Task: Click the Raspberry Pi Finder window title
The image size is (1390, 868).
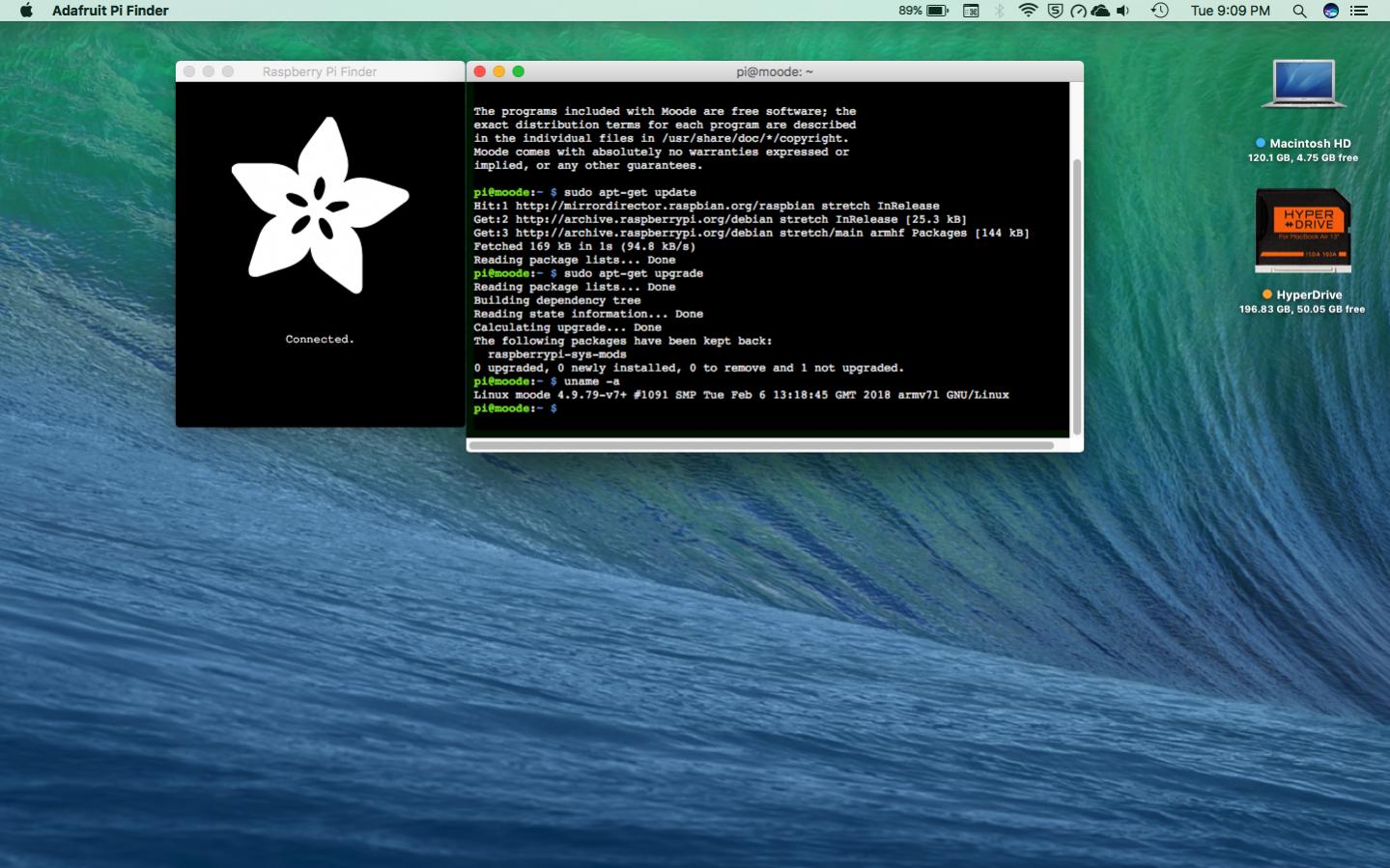Action: [320, 71]
